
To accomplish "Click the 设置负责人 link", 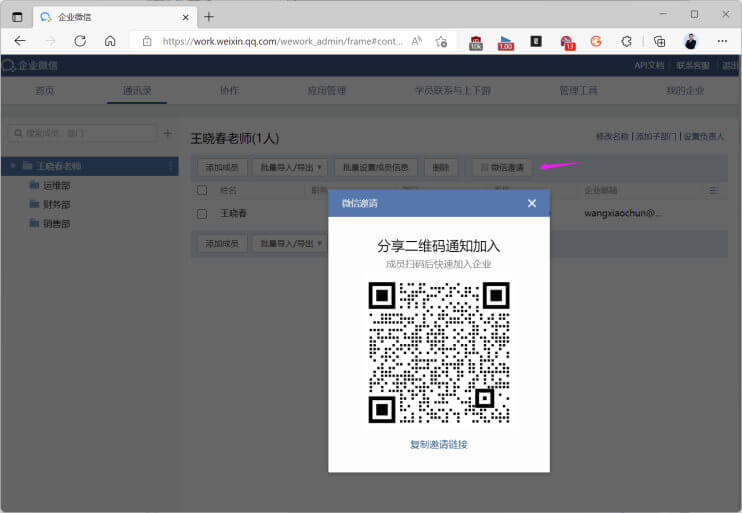I will tap(703, 136).
